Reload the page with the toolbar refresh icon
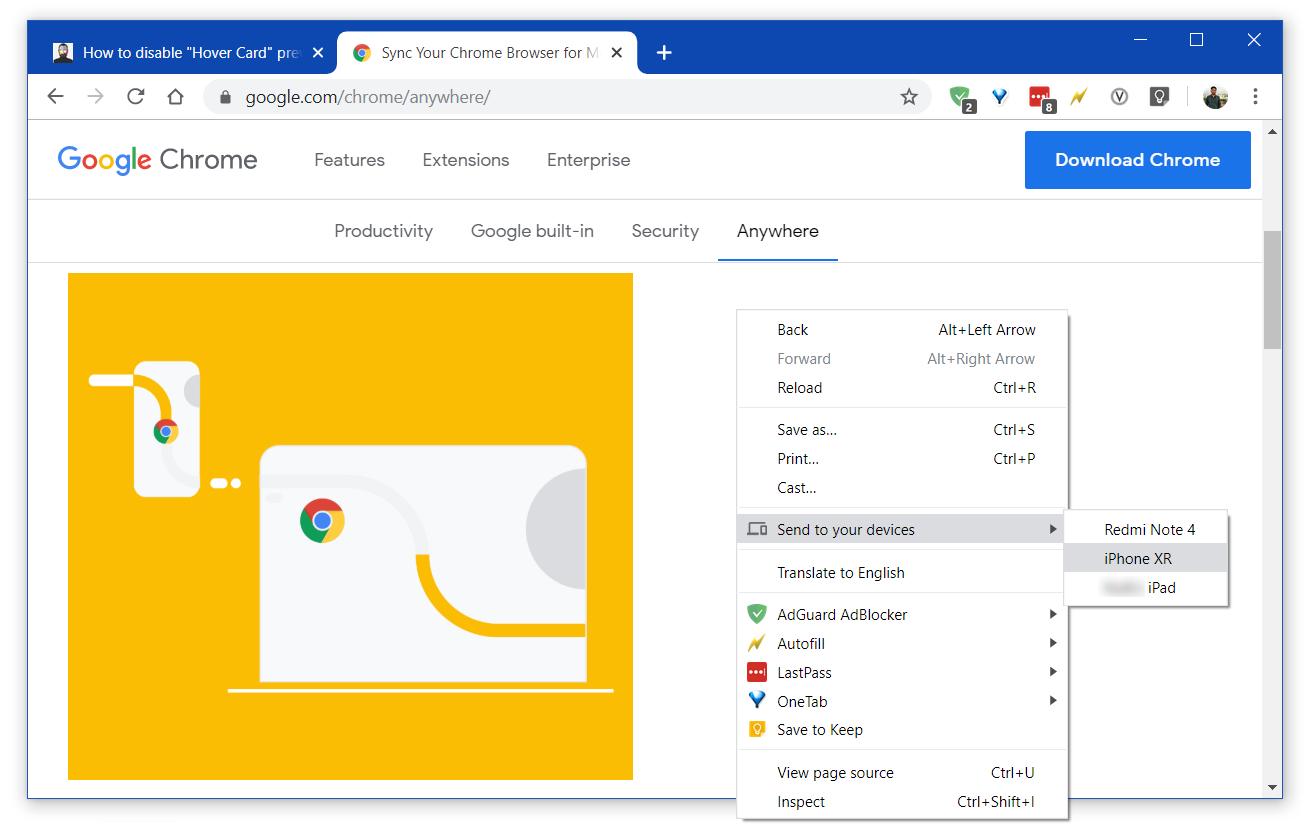This screenshot has height=839, width=1309. point(136,97)
